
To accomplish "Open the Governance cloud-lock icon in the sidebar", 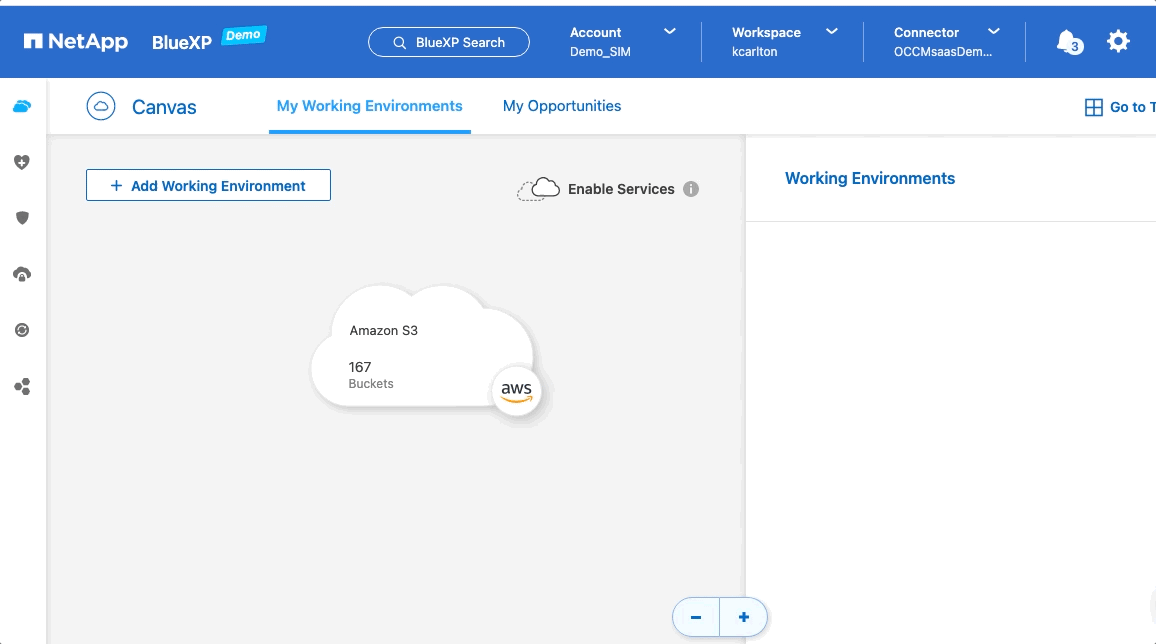I will click(22, 273).
